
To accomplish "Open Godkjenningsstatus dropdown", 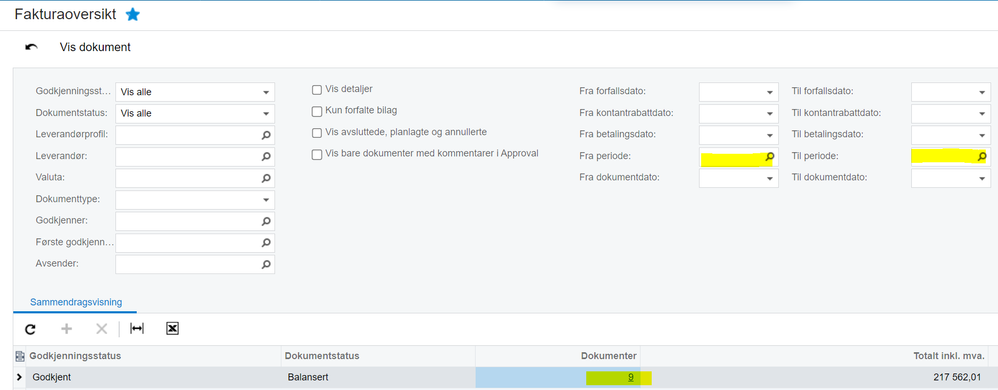I will (265, 92).
